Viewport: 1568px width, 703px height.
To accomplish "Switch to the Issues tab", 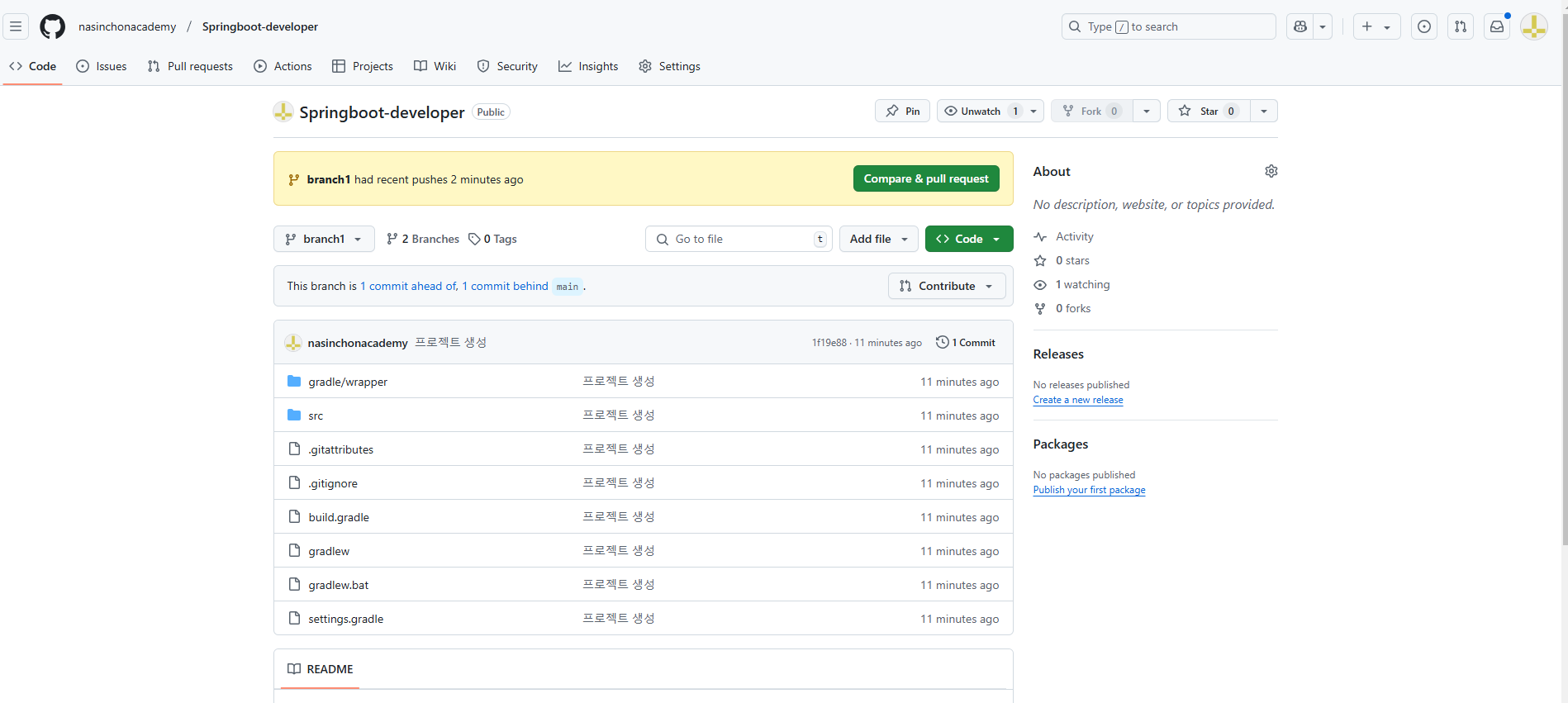I will [102, 66].
